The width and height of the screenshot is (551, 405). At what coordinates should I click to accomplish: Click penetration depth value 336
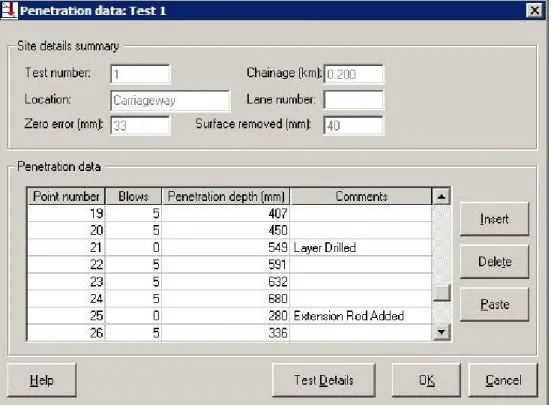226,332
